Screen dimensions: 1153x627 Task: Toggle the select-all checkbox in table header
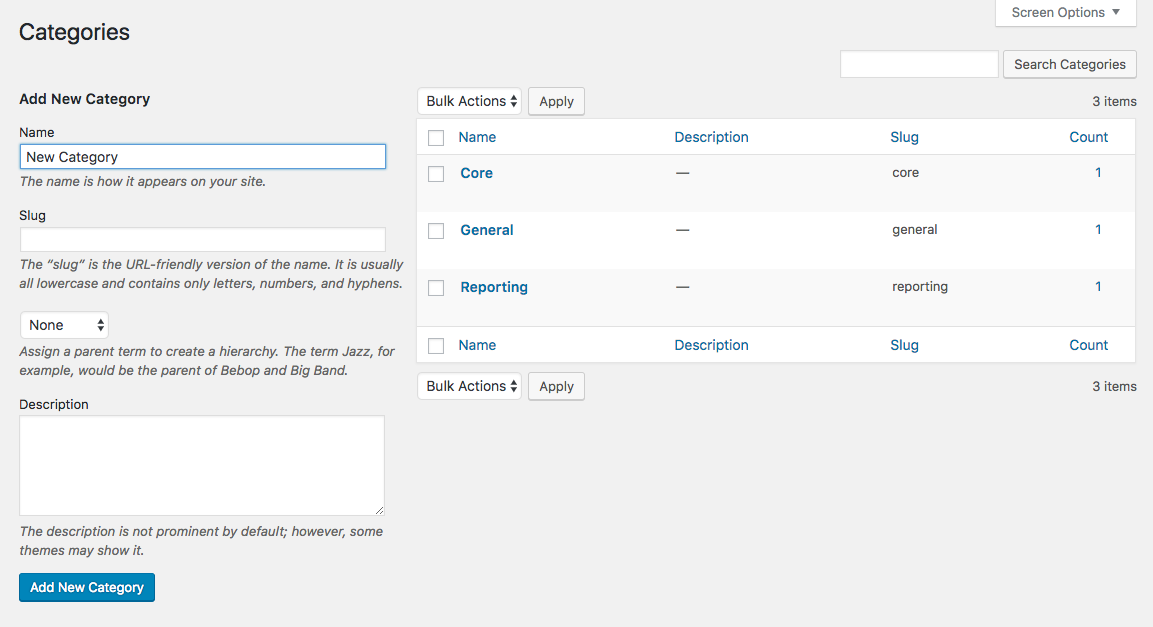tap(436, 138)
